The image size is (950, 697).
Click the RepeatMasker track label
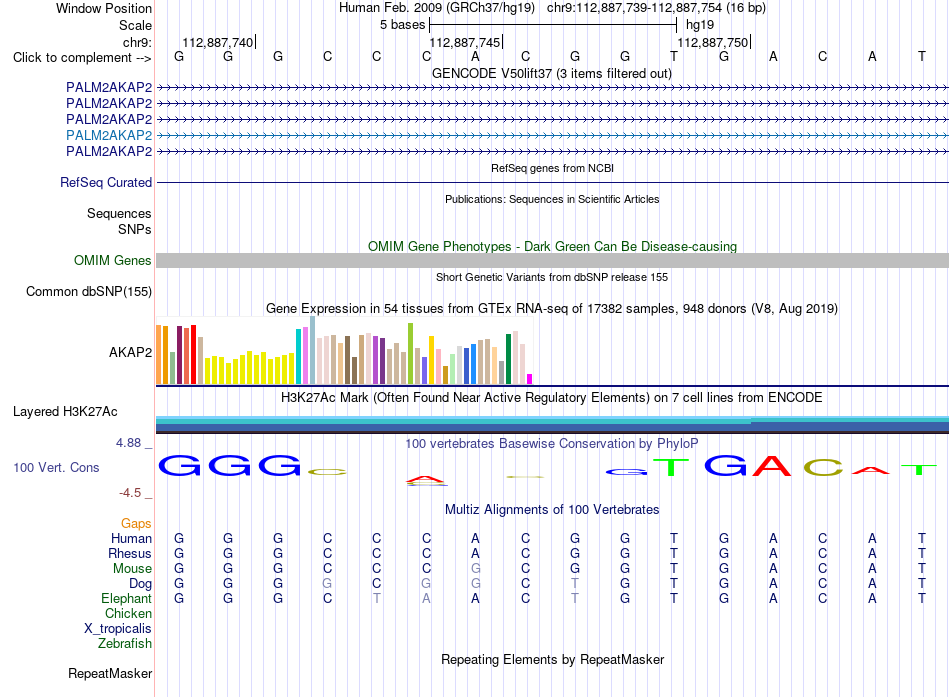110,673
